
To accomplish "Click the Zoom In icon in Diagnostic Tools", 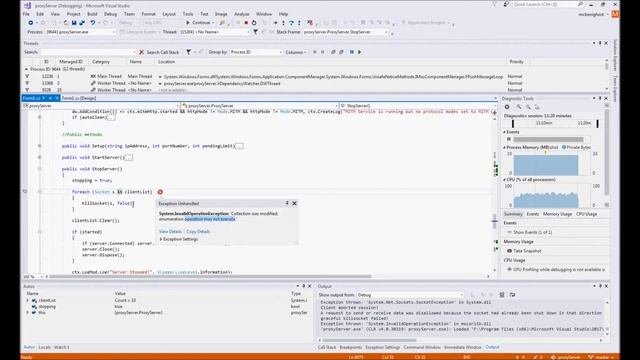I will [519, 107].
